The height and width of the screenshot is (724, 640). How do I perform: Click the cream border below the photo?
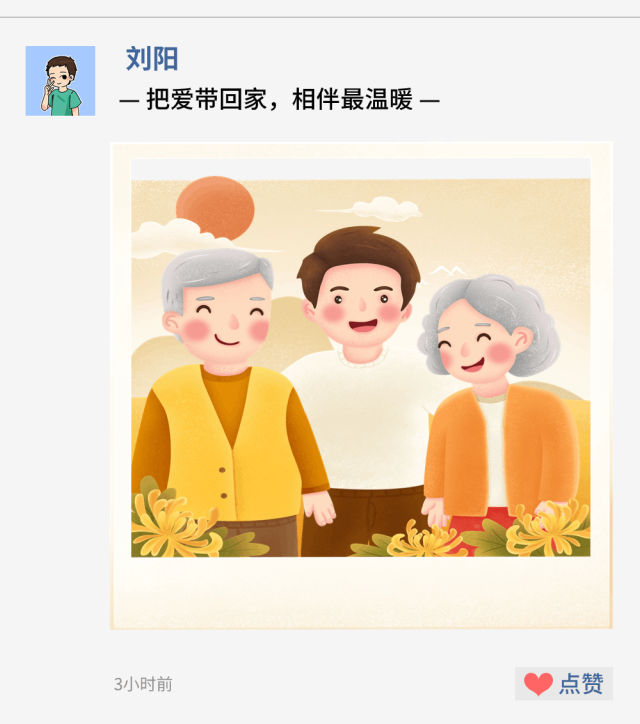tap(361, 592)
